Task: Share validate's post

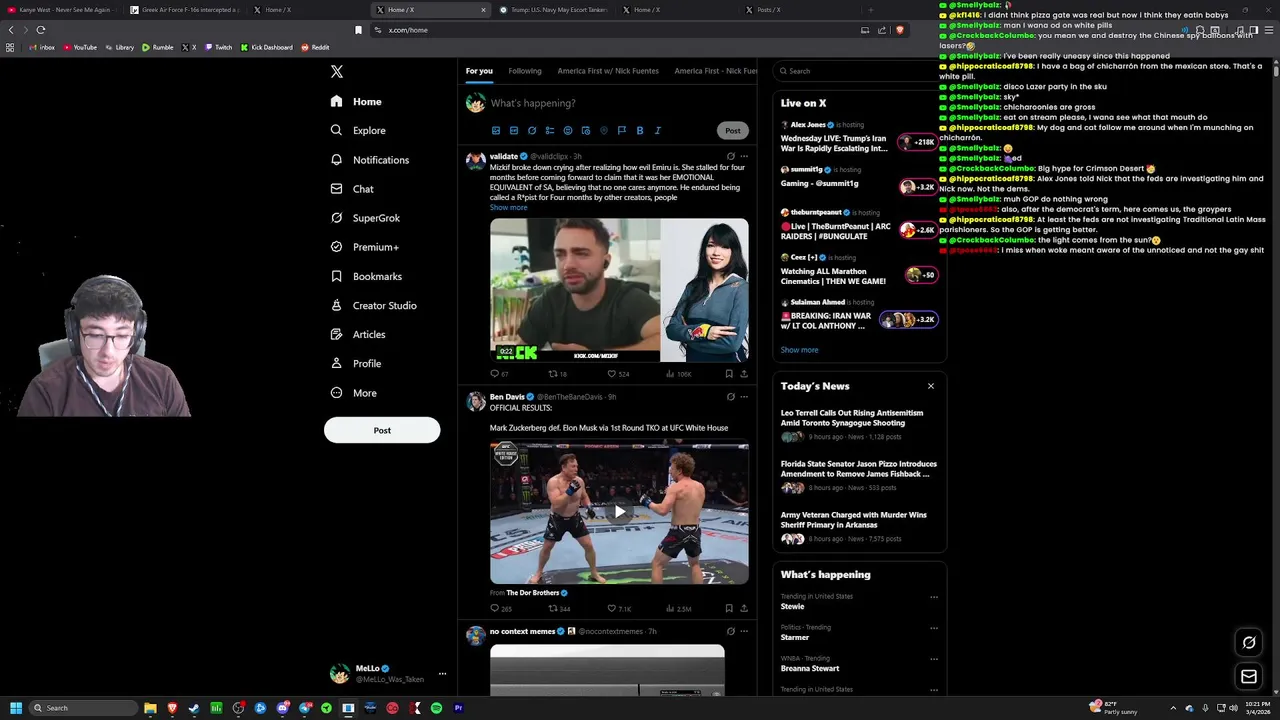Action: point(743,374)
